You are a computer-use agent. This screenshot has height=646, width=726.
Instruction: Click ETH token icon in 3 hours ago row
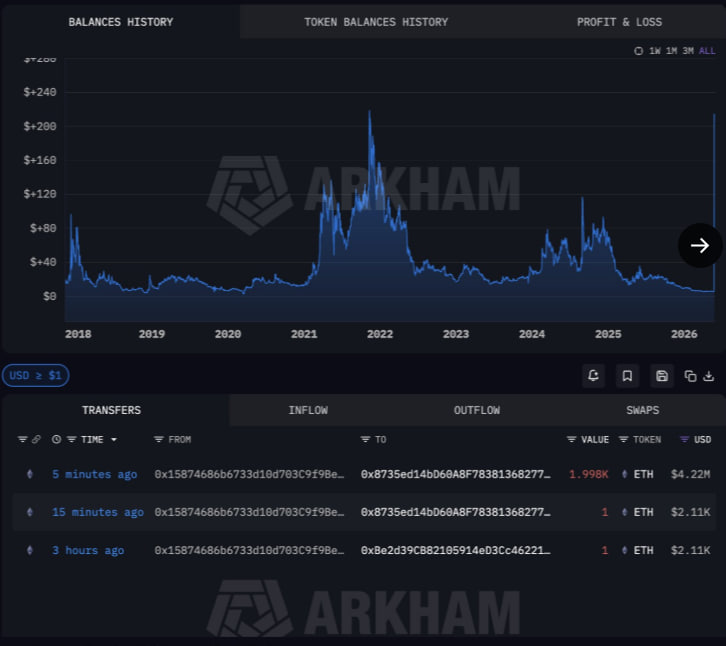625,550
